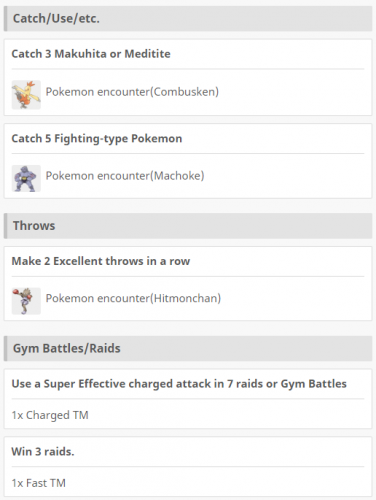Select the Catch/Use/etc. section header
The width and height of the screenshot is (376, 500).
[188, 19]
